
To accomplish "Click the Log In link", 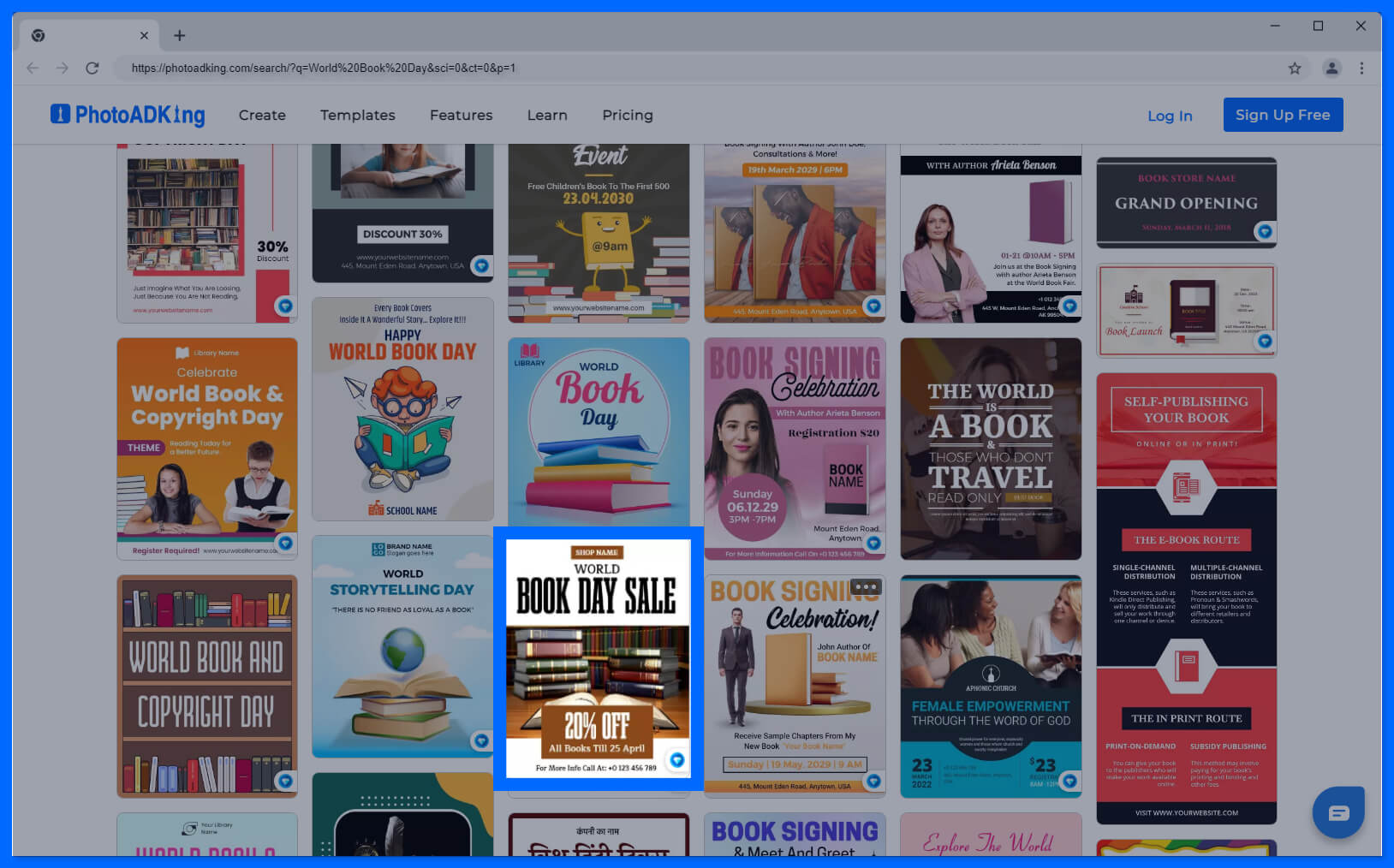I will tap(1170, 116).
